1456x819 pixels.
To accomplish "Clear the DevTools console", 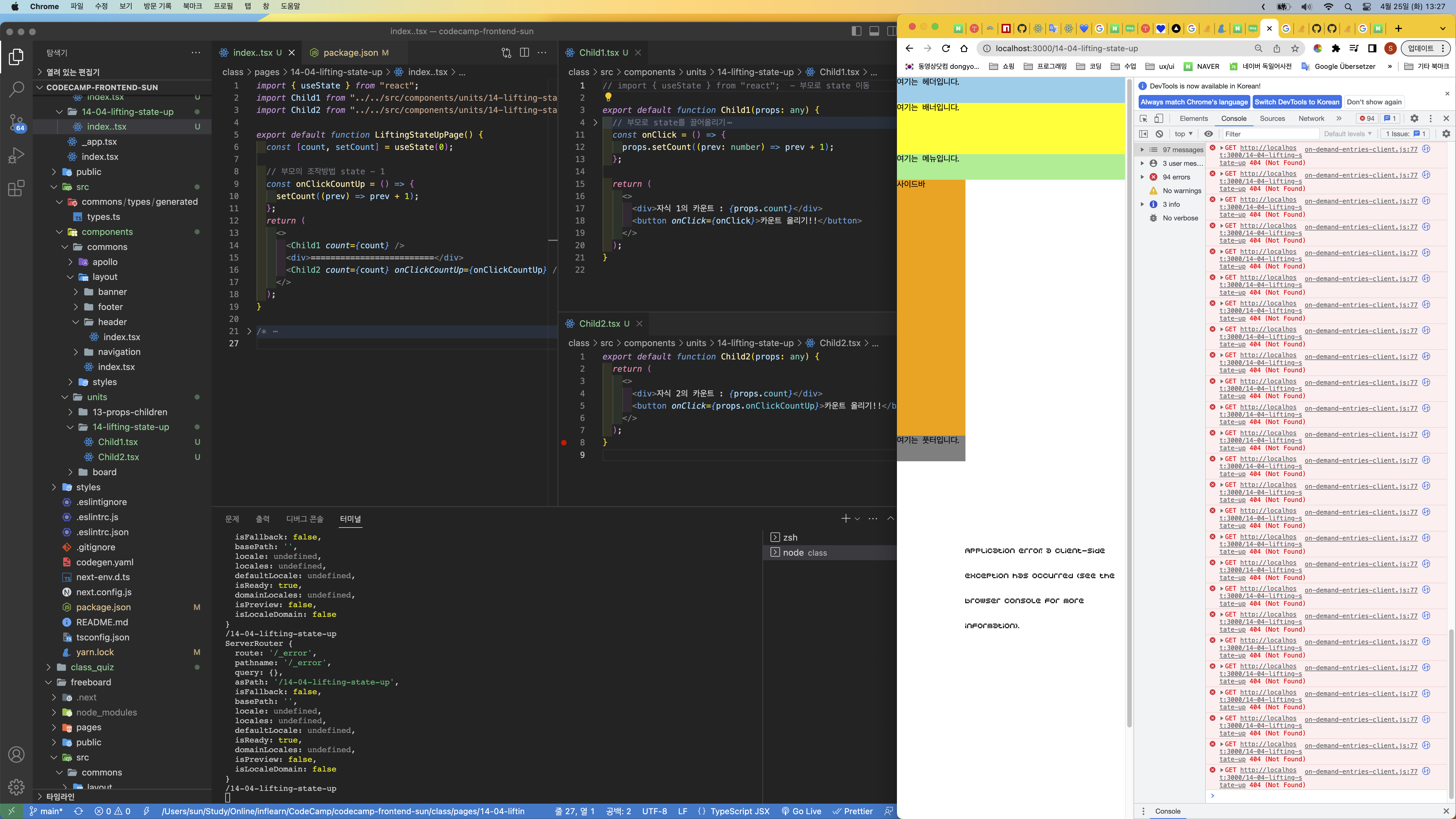I will (1159, 134).
